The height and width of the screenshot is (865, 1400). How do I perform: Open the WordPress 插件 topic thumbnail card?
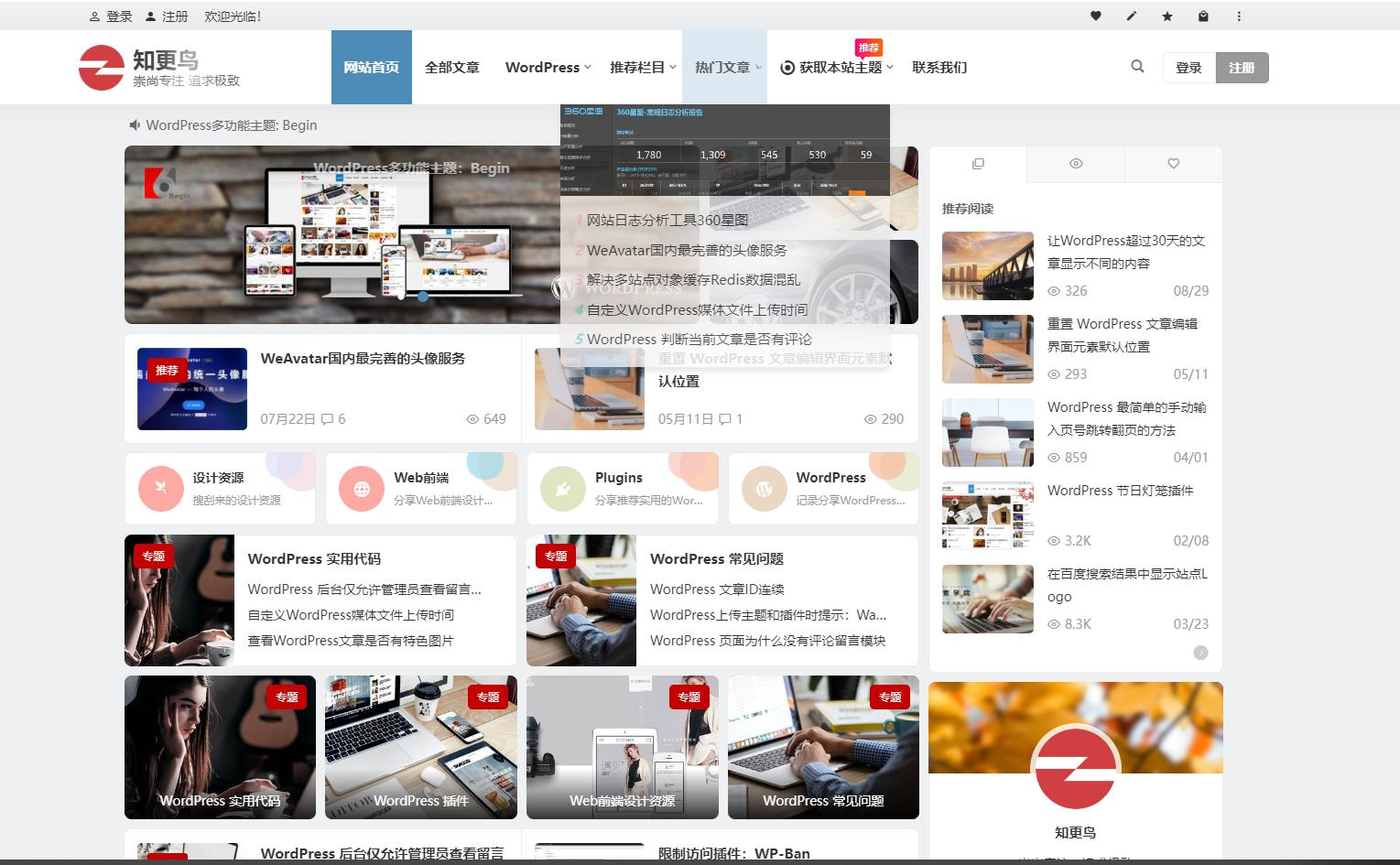coord(421,748)
